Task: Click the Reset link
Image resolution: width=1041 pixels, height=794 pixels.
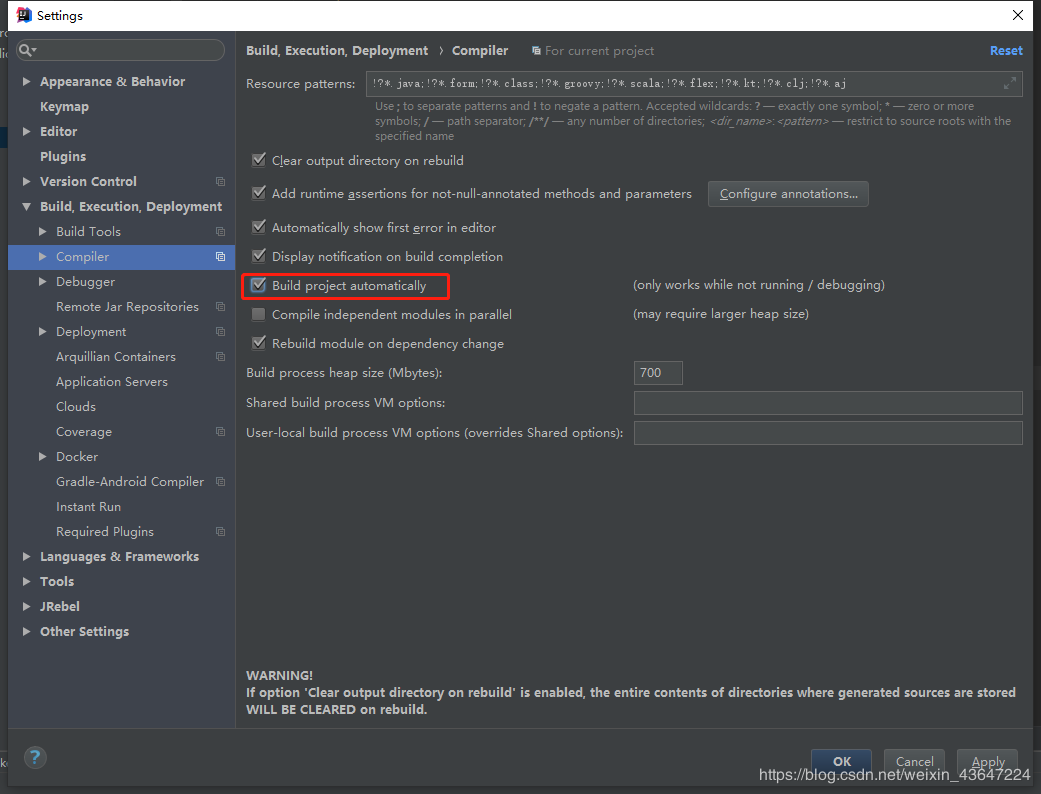Action: click(x=1006, y=50)
